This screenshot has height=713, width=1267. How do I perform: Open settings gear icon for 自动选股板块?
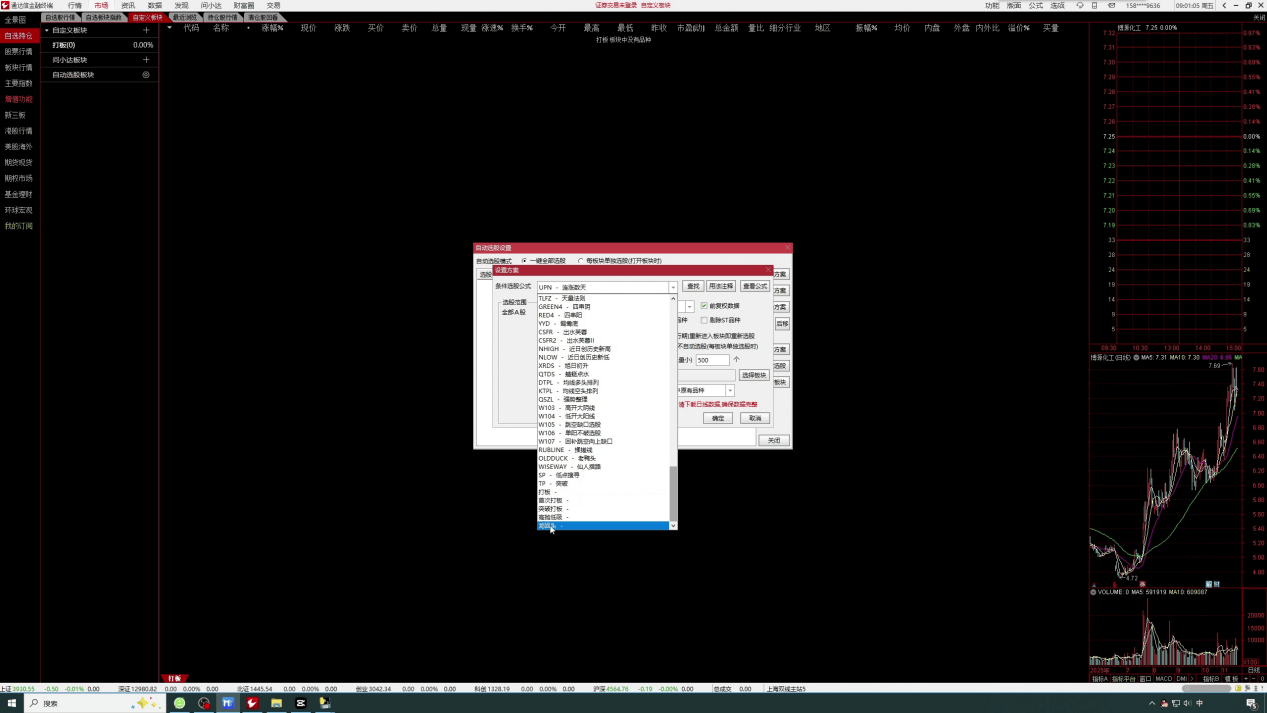pos(146,75)
